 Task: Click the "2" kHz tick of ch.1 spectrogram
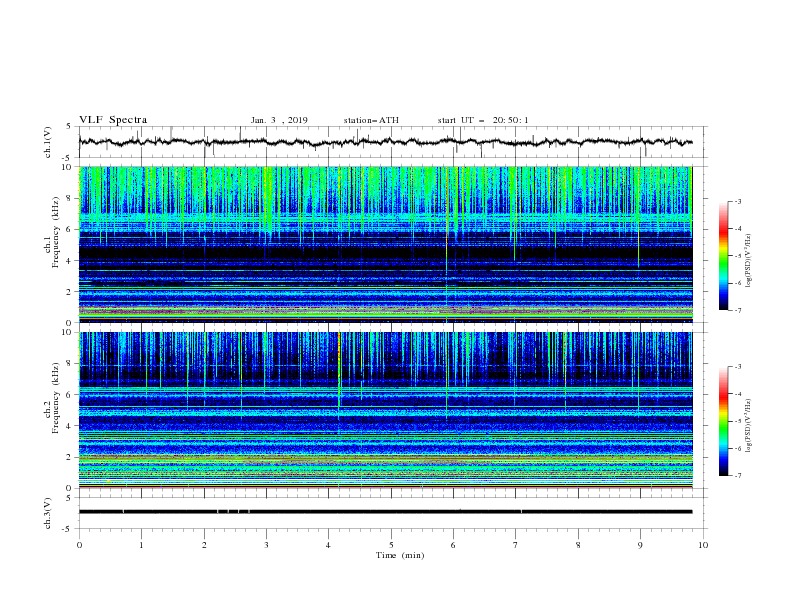point(69,292)
